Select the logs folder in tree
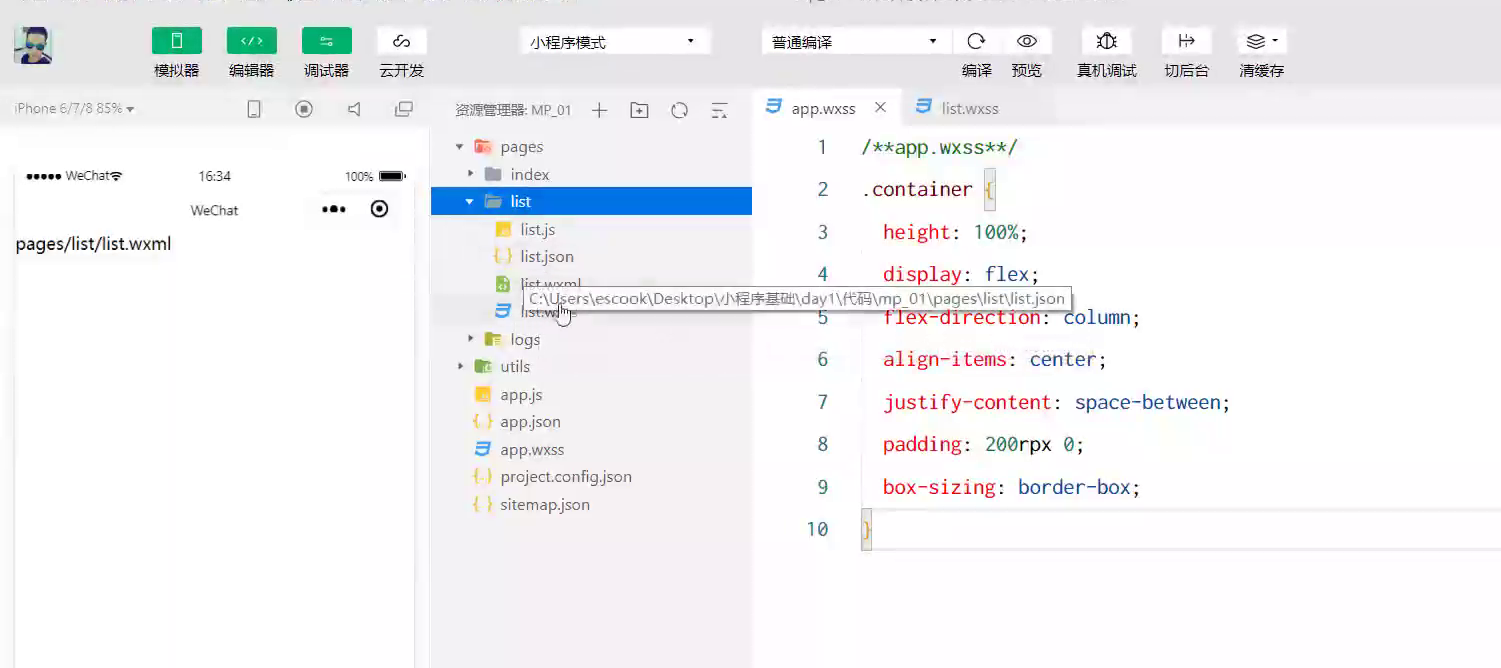Screen dimensions: 1501x668 tap(591, 339)
